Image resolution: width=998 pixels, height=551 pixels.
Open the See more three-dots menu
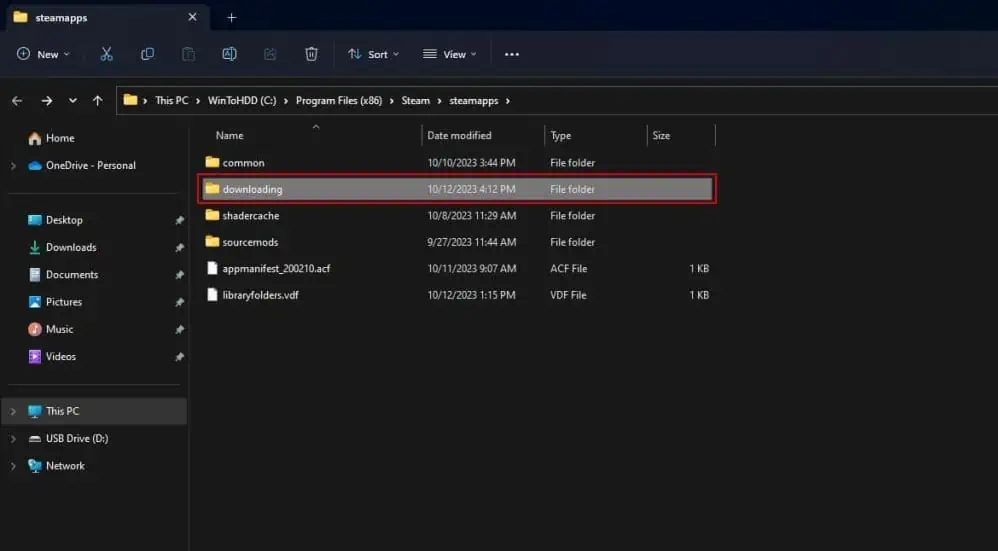(512, 54)
